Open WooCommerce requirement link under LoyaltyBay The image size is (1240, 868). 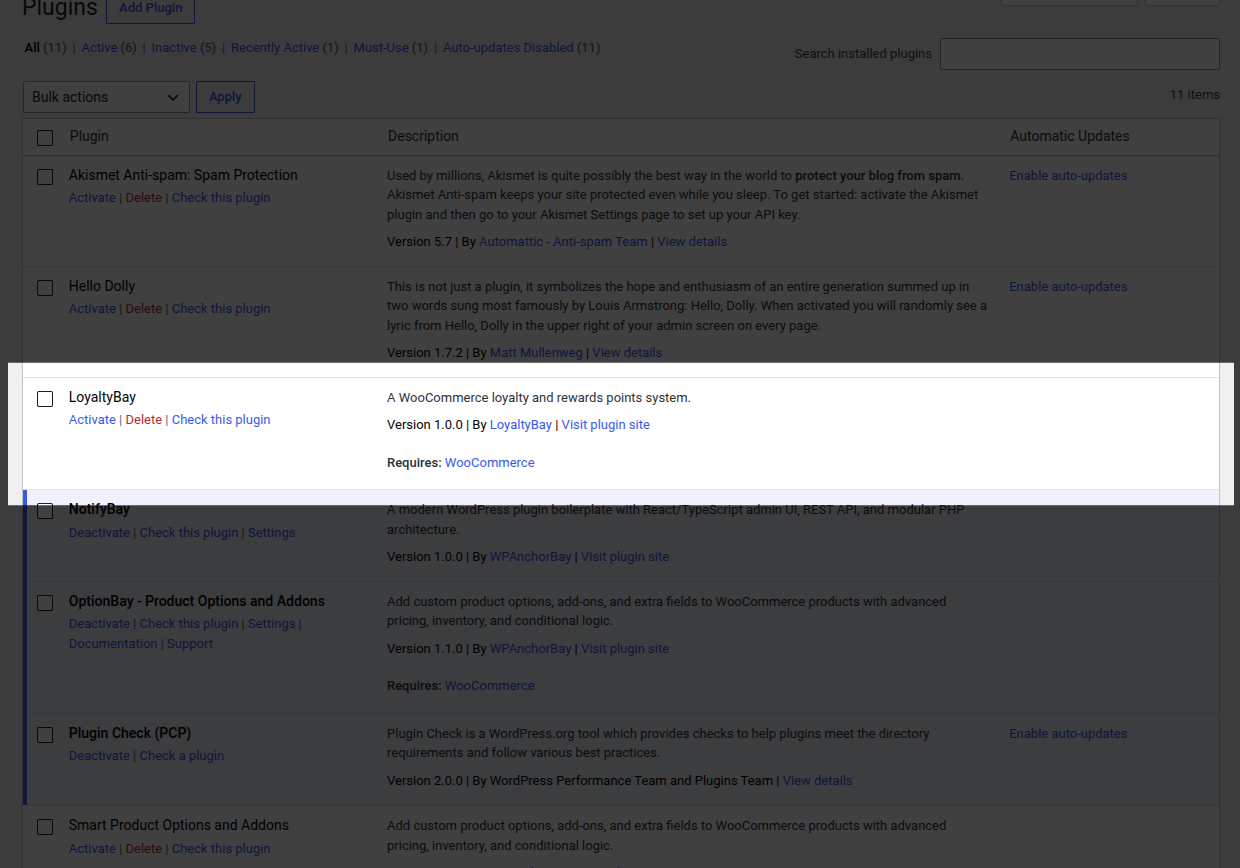click(490, 463)
